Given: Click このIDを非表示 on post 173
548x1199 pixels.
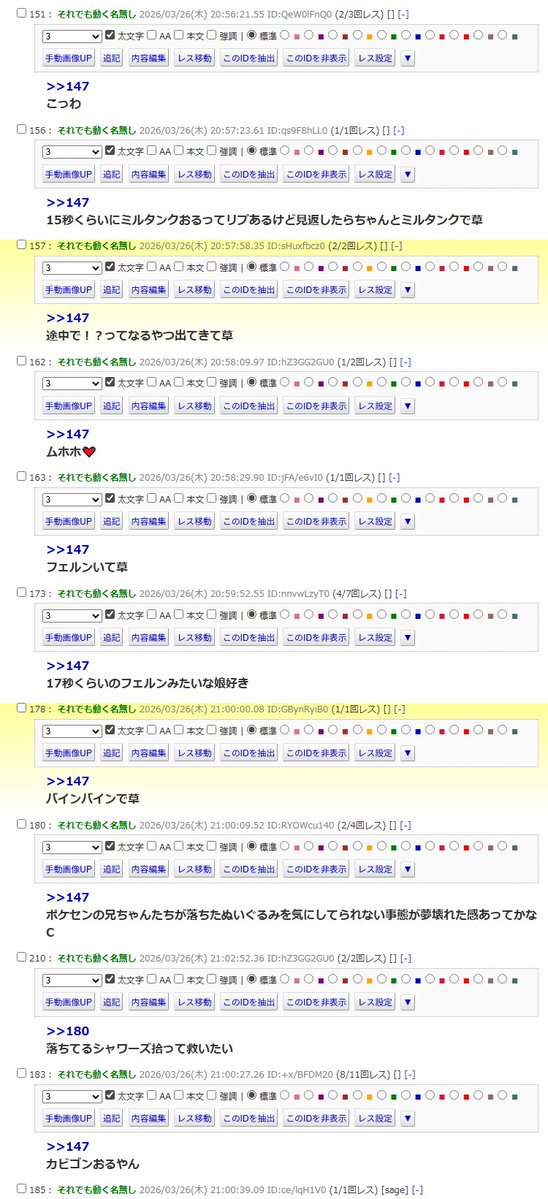Looking at the screenshot, I should [x=316, y=636].
